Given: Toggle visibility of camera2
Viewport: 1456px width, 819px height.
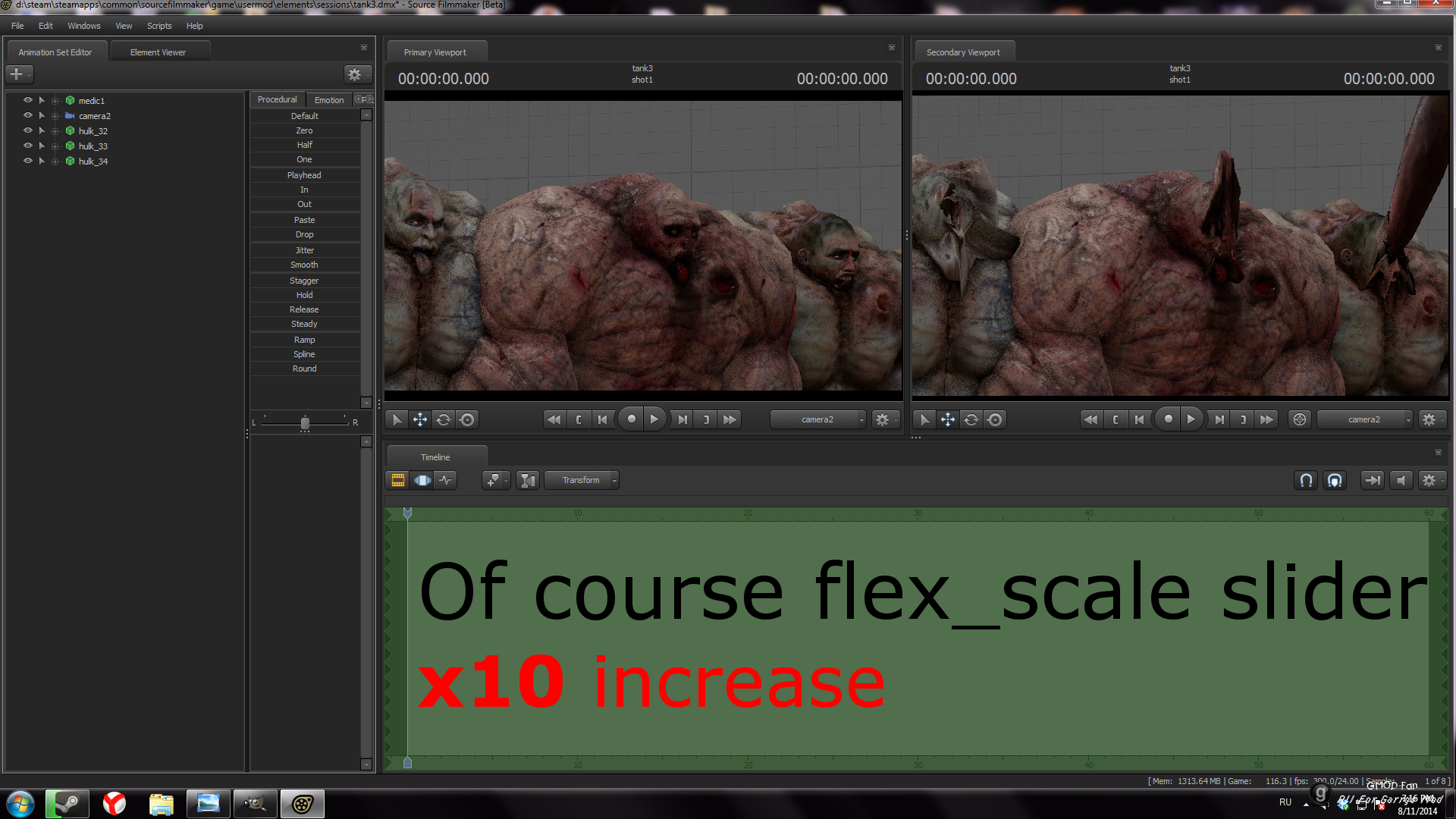Looking at the screenshot, I should (28, 115).
